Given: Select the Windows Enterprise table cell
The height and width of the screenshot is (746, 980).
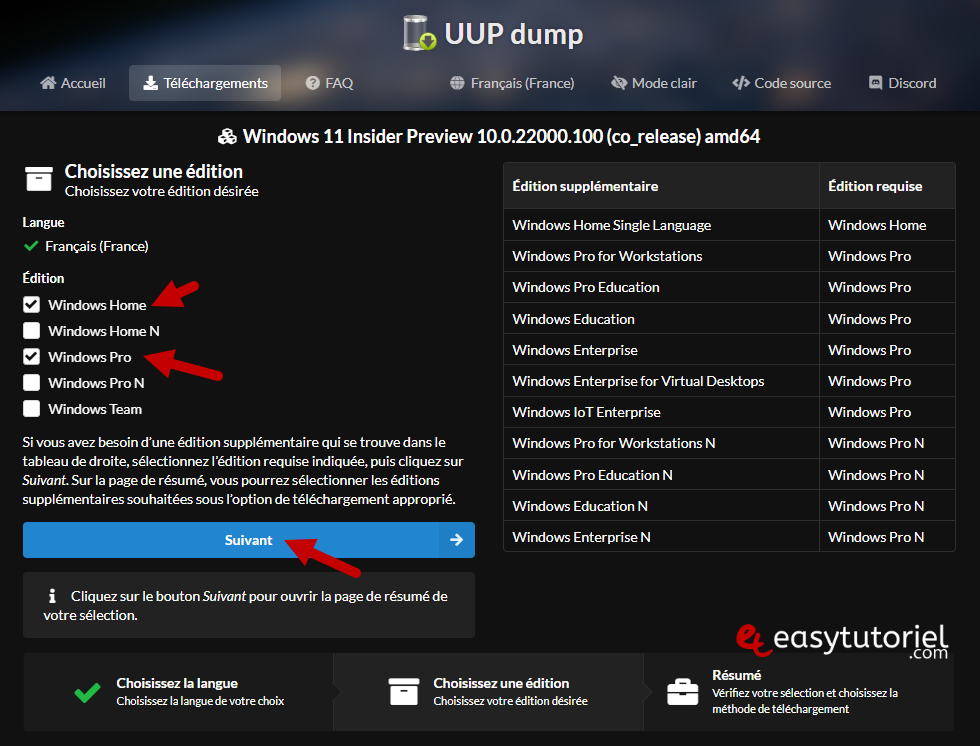Looking at the screenshot, I should (x=661, y=350).
